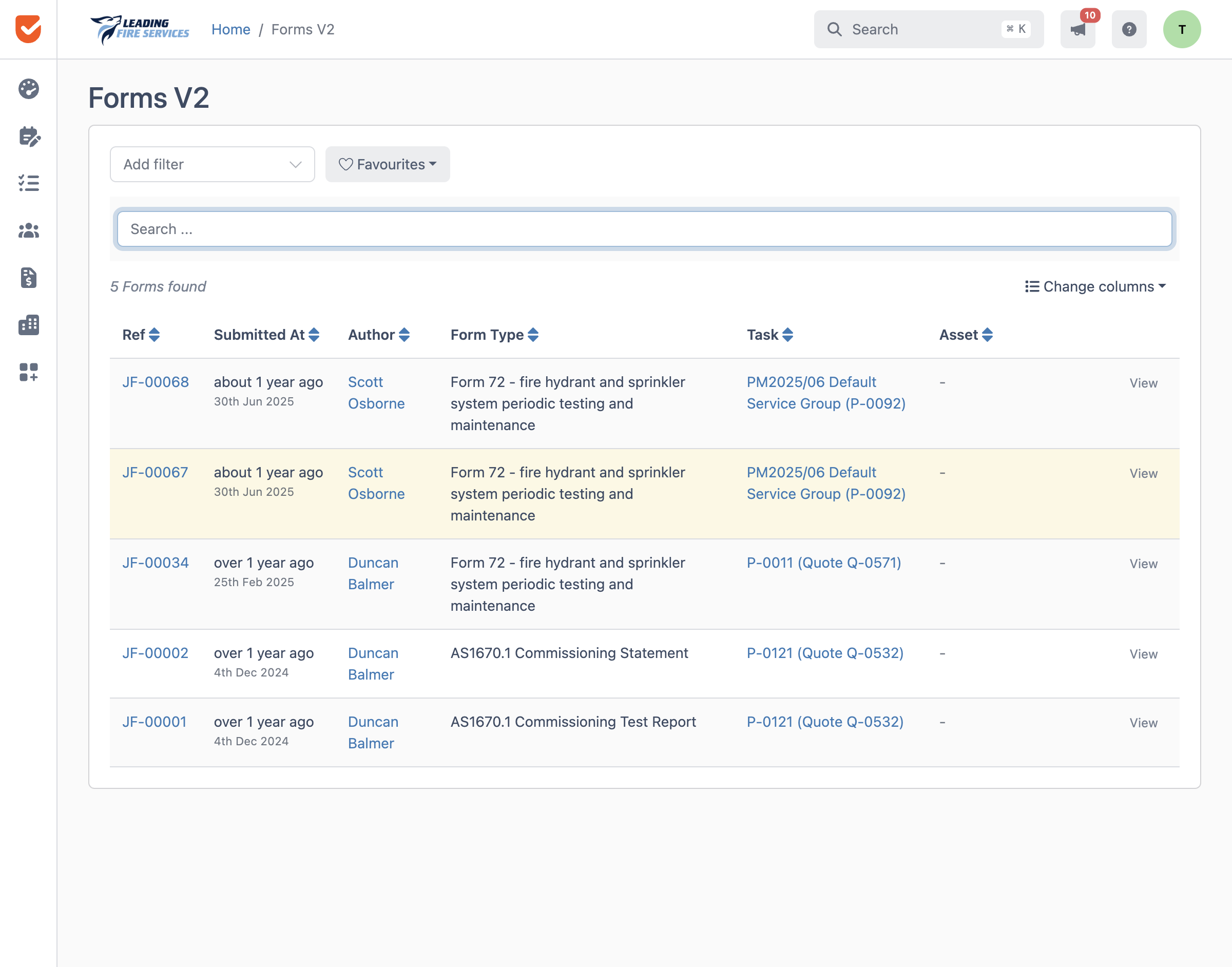Sort table by Author column
The image size is (1232, 967).
[x=403, y=335]
